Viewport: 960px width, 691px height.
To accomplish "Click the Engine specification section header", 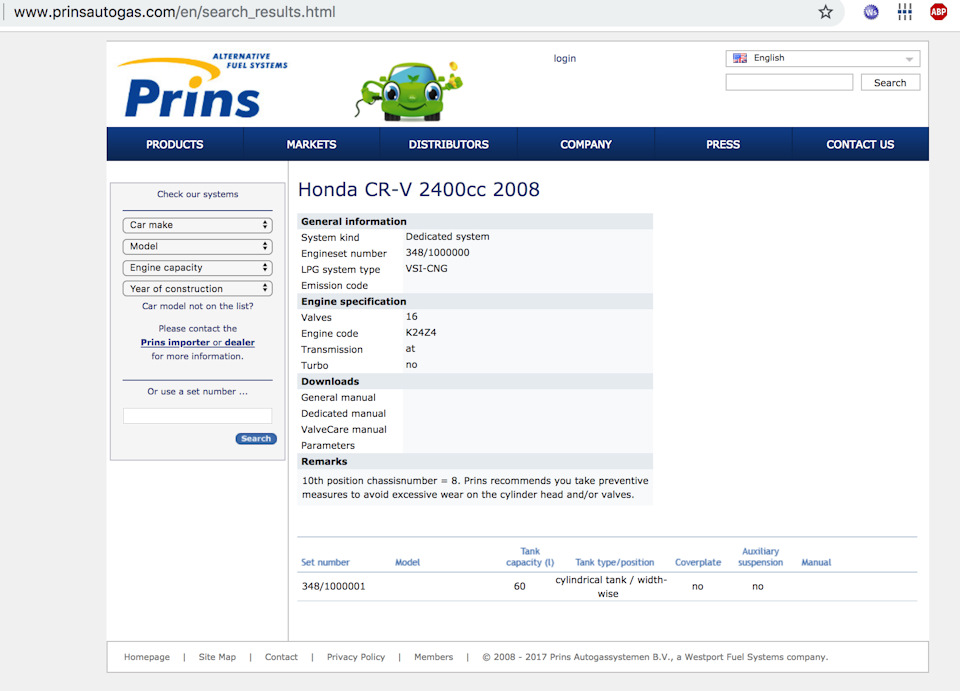I will click(475, 301).
